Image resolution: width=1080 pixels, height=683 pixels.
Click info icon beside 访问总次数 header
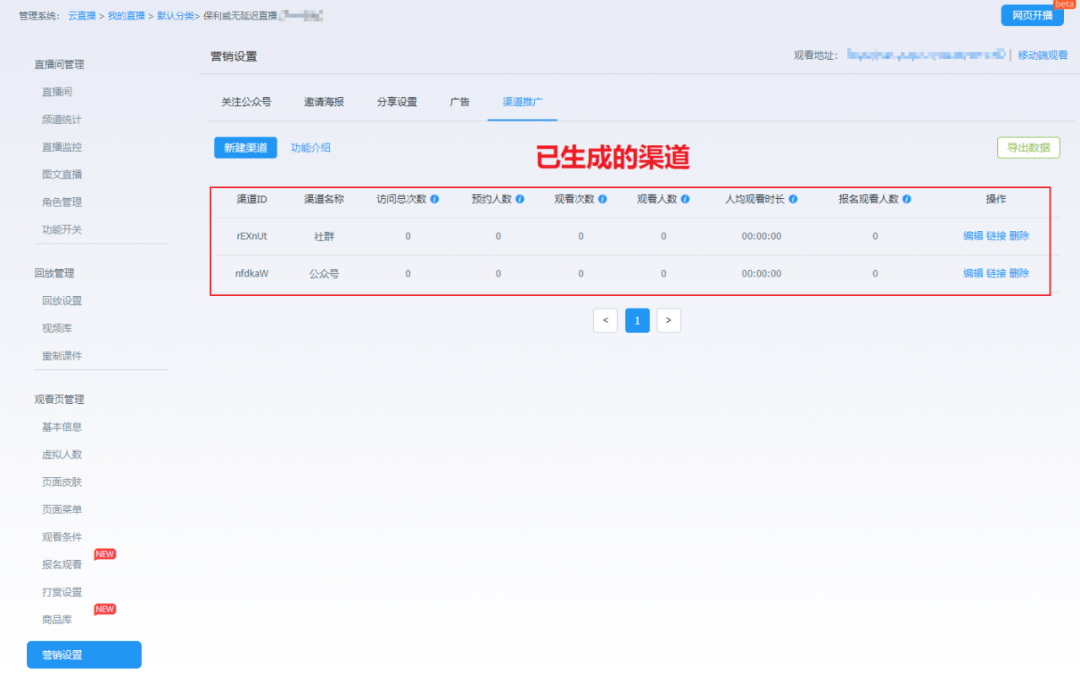[x=435, y=199]
